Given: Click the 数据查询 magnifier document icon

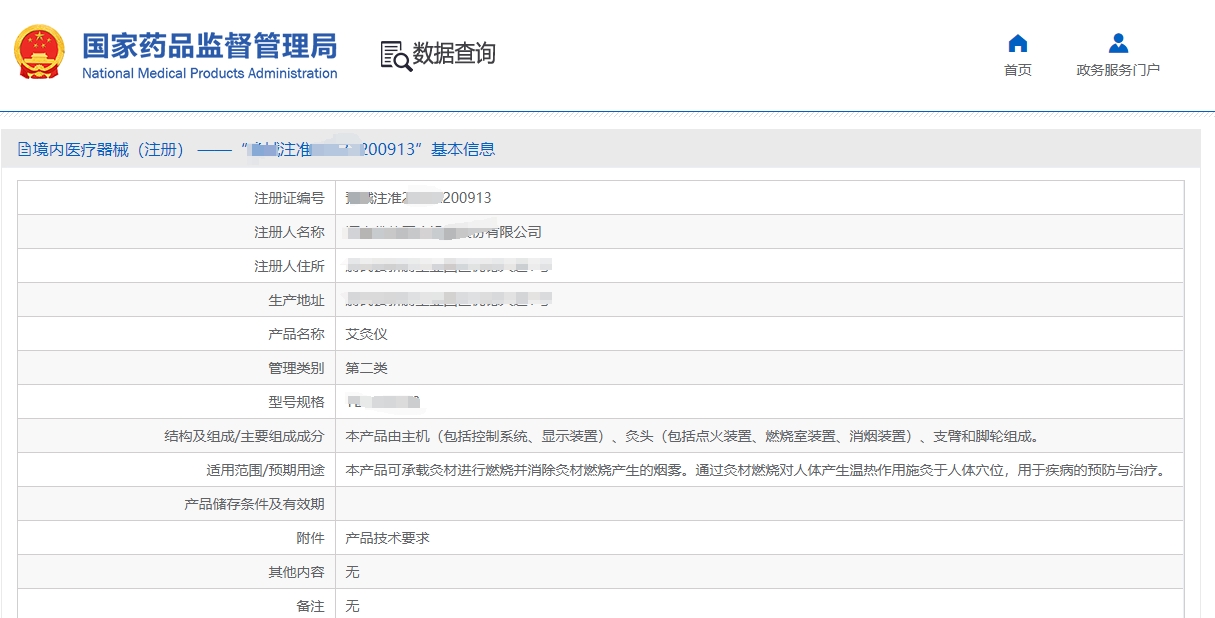Looking at the screenshot, I should [x=396, y=55].
